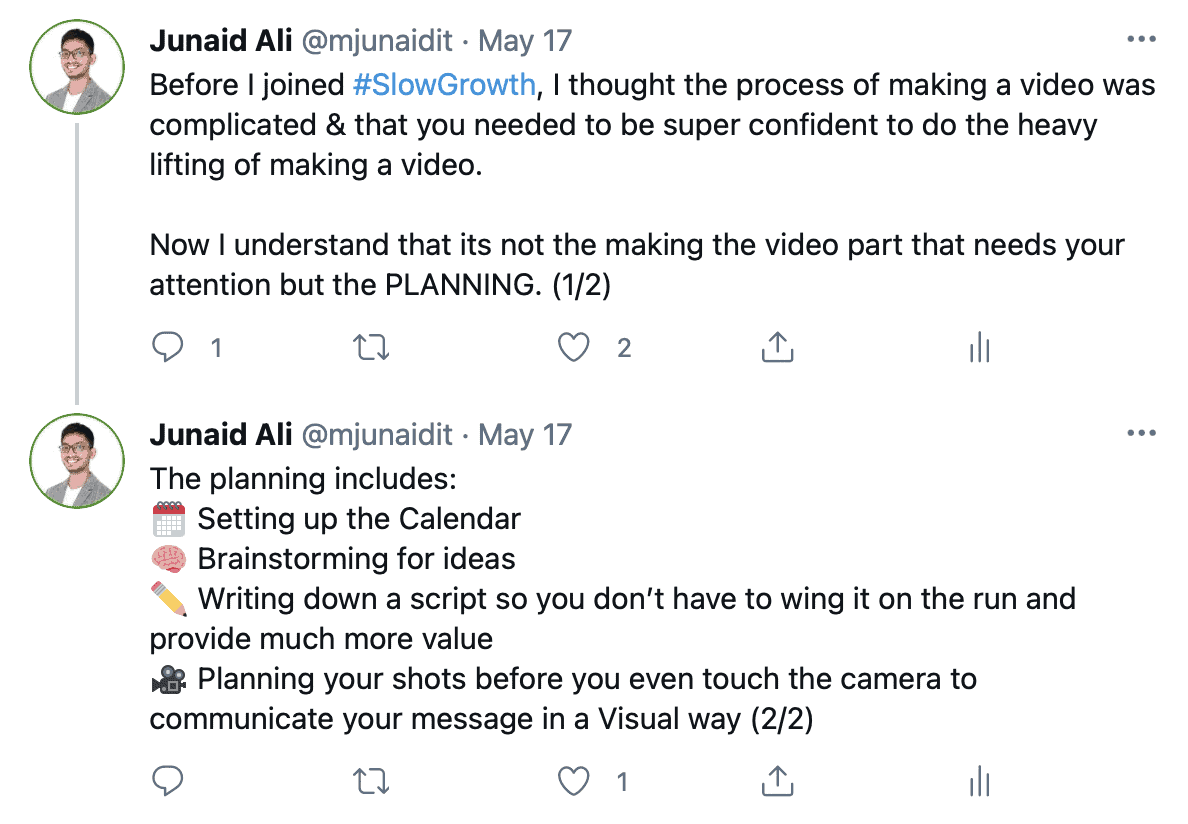This screenshot has height=824, width=1188.
Task: View analytics of the first tweet
Action: [x=979, y=348]
